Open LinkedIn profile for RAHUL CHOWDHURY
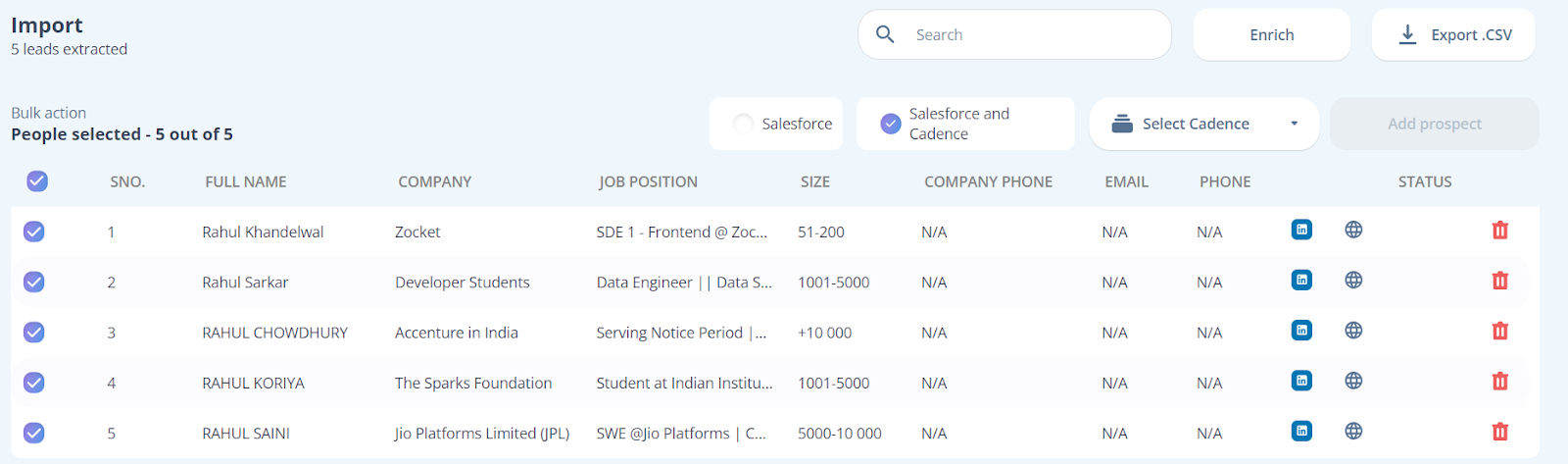Screen dimensions: 1568x464 tap(1301, 330)
